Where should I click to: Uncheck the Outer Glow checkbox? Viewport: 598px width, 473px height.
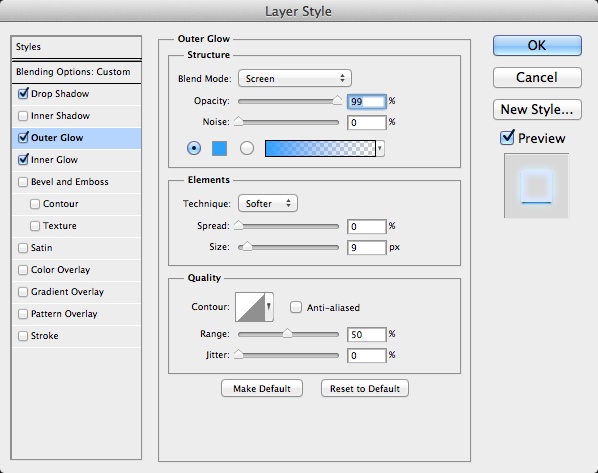(23, 137)
